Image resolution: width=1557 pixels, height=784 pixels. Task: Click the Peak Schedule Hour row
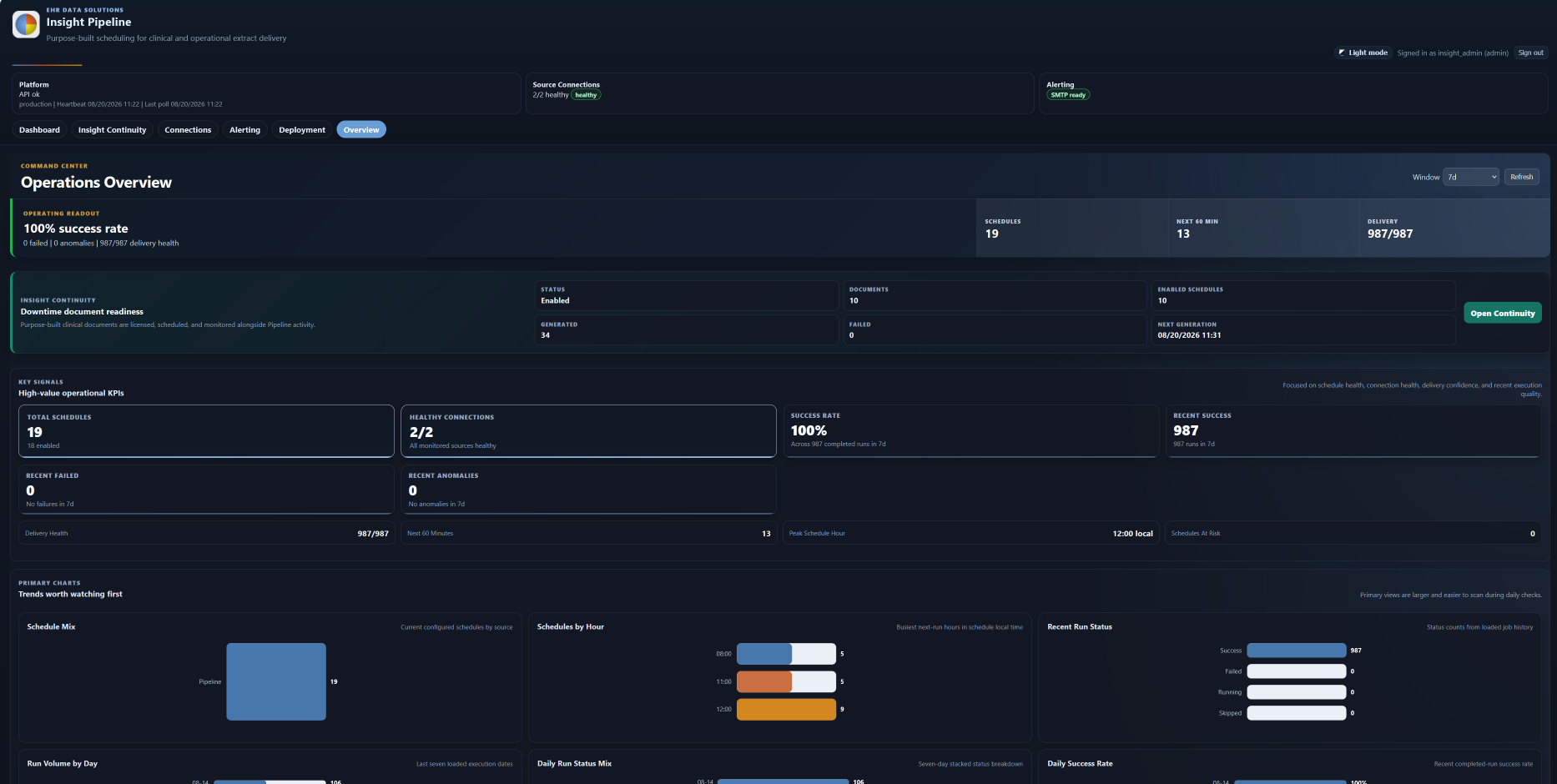pos(970,533)
